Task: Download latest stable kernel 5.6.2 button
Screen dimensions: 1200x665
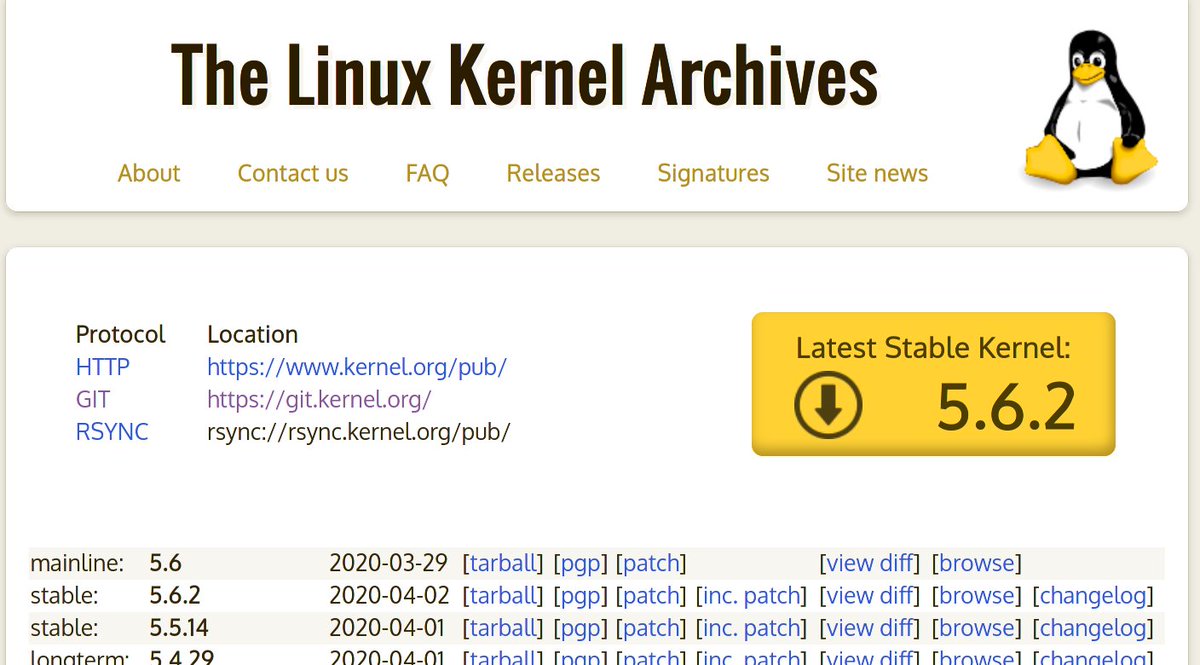Action: coord(933,384)
